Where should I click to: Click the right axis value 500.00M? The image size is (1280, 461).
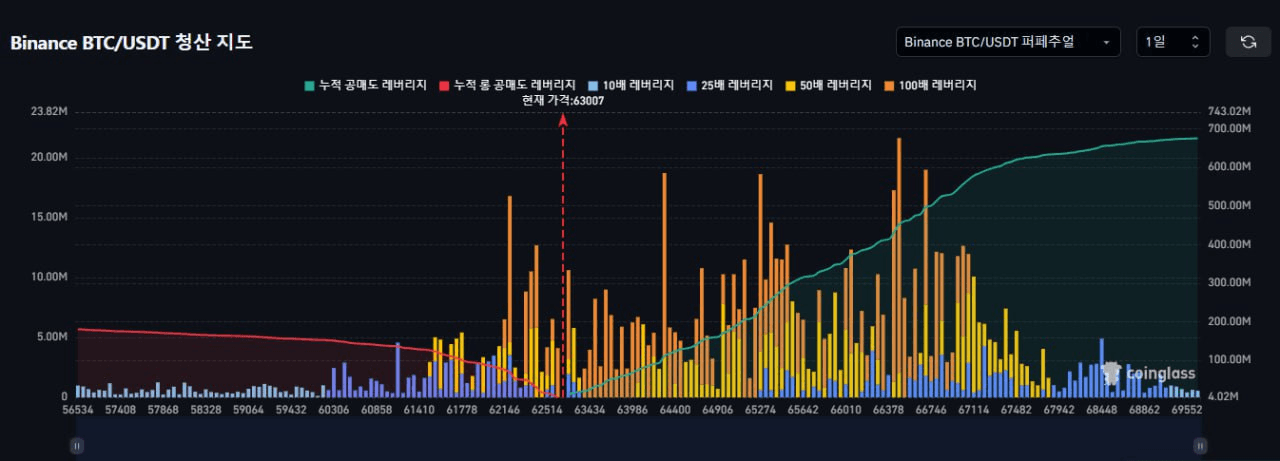pyautogui.click(x=1230, y=205)
